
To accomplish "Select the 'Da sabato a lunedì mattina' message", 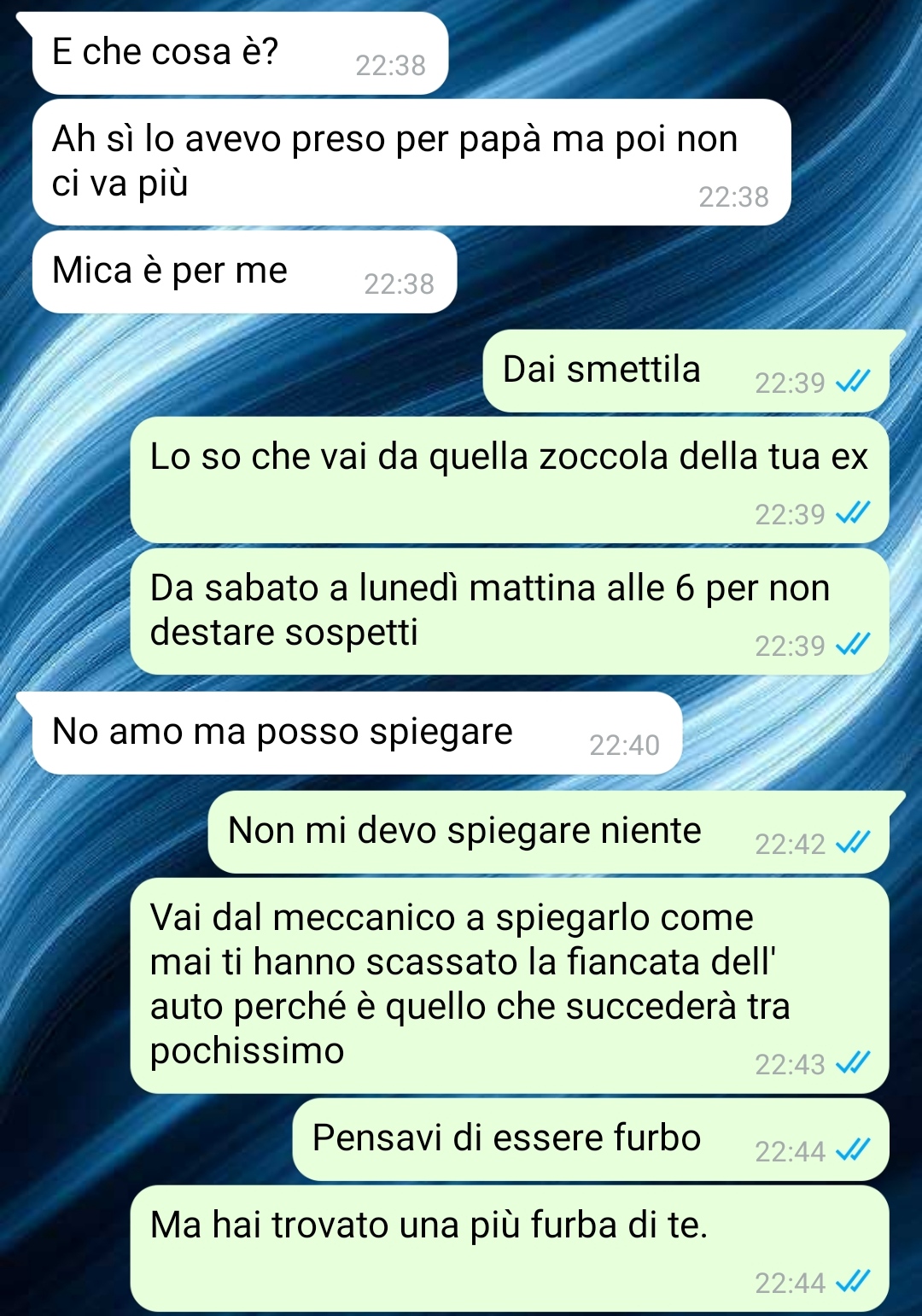I will pos(510,611).
